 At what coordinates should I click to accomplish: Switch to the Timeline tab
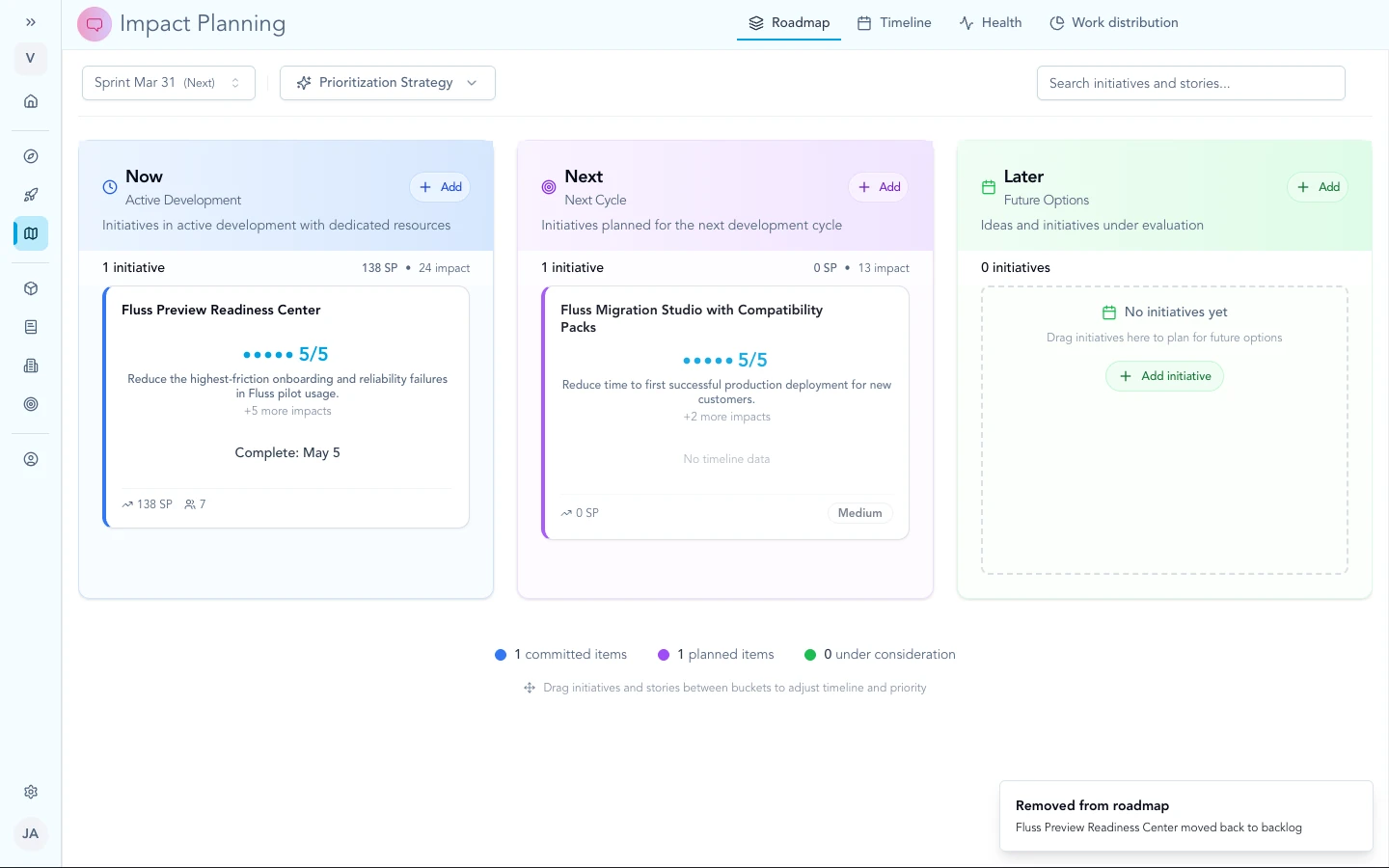[894, 23]
